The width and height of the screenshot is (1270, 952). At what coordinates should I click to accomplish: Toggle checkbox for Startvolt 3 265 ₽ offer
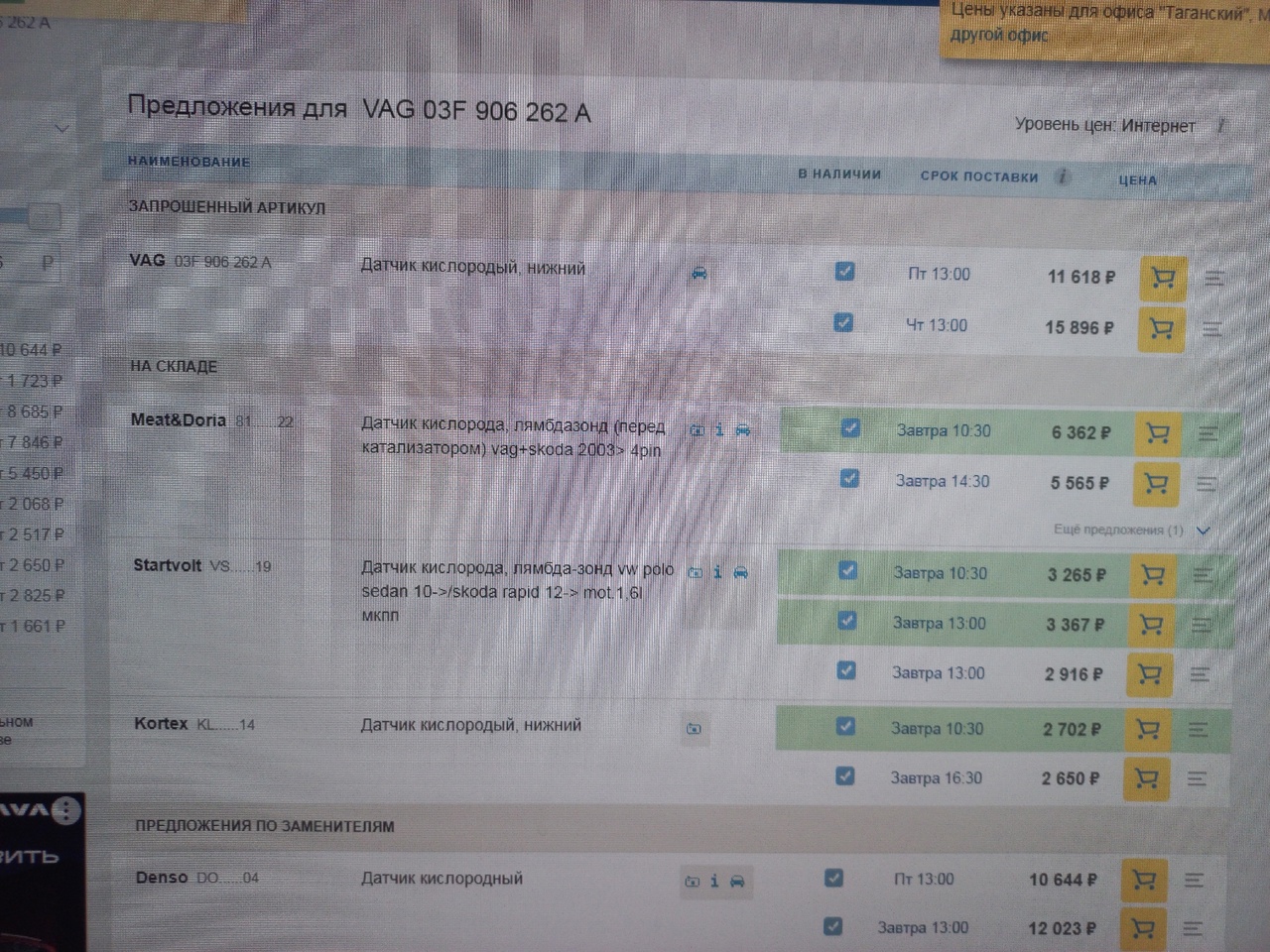847,570
